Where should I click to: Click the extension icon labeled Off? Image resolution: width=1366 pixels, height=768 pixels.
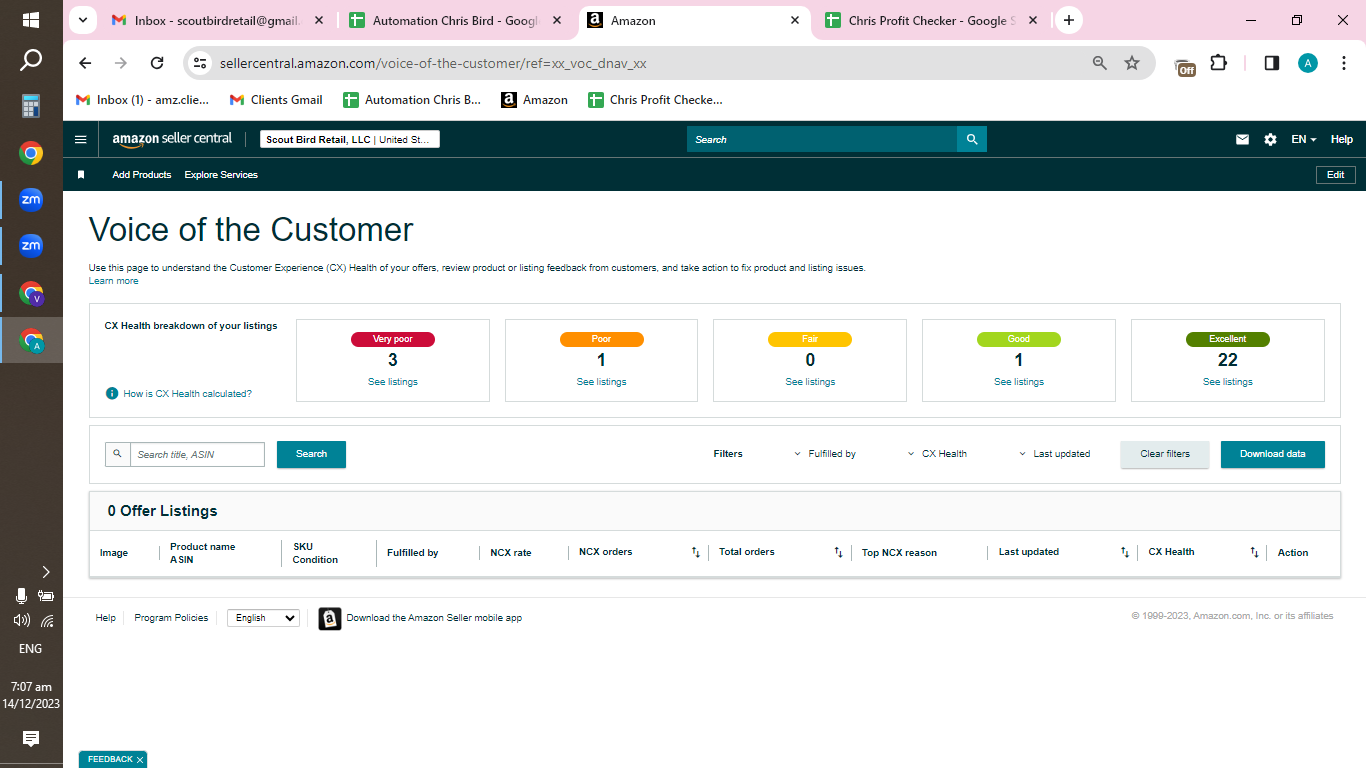pyautogui.click(x=1186, y=65)
